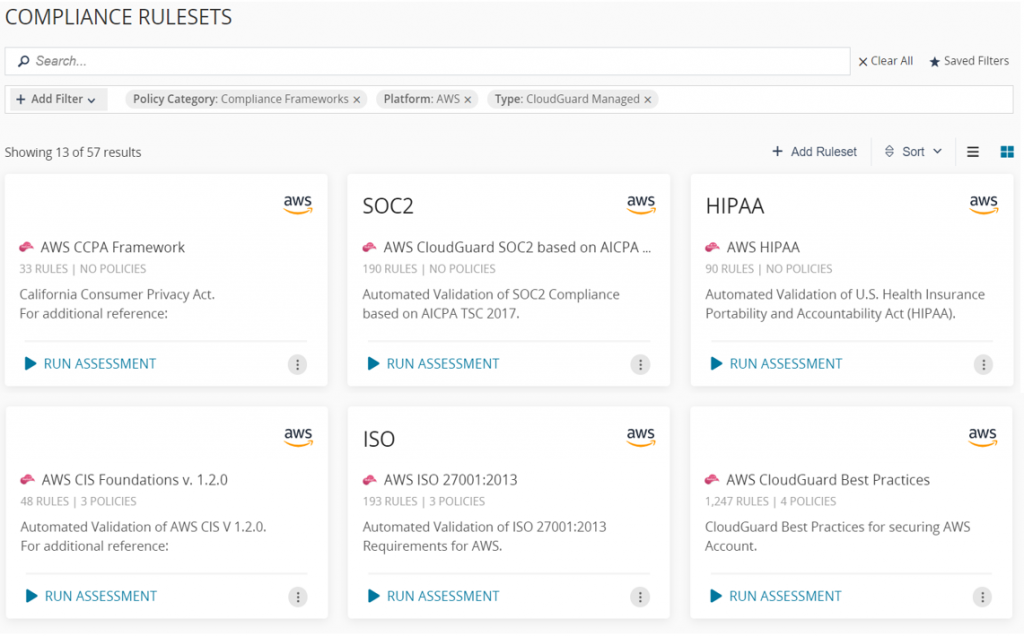1024x637 pixels.
Task: Remove the Platform: AWS filter chip
Action: tap(468, 100)
